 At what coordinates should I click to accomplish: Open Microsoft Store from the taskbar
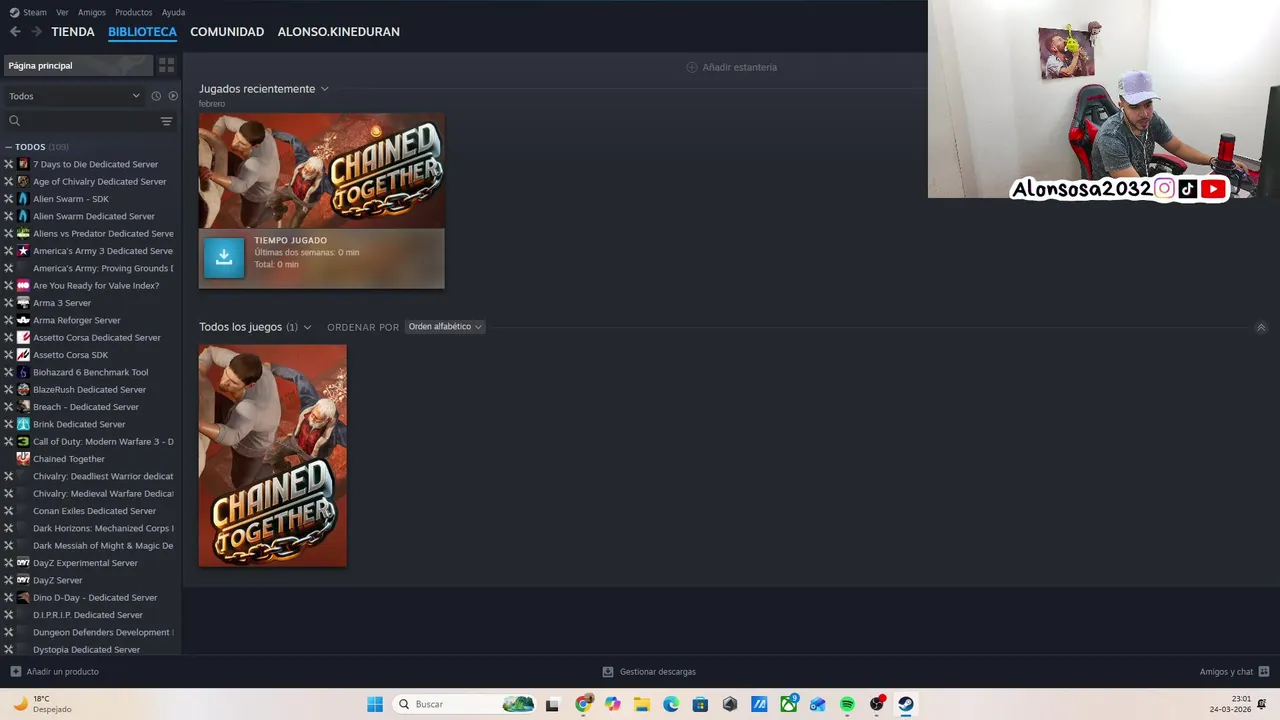[x=700, y=704]
